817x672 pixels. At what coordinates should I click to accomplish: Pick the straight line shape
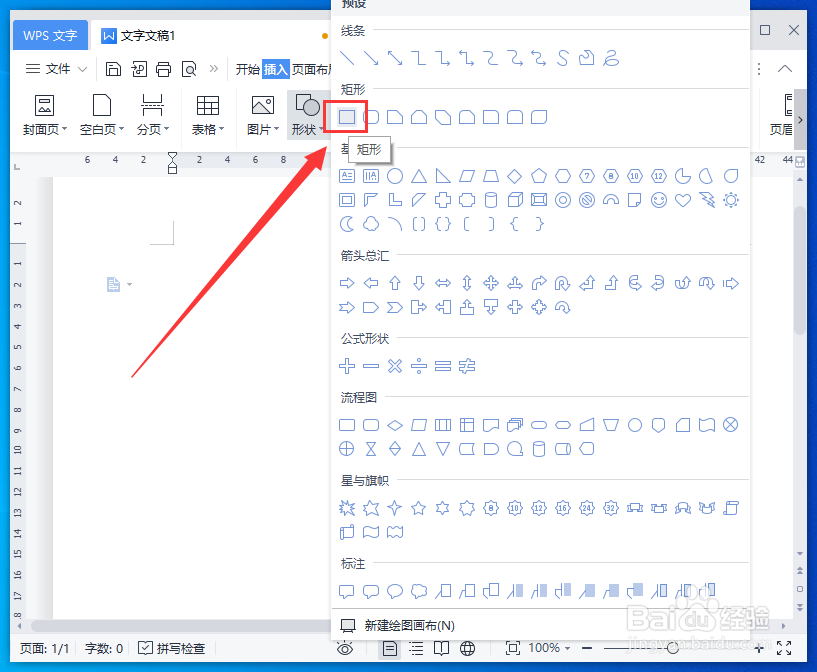click(346, 58)
